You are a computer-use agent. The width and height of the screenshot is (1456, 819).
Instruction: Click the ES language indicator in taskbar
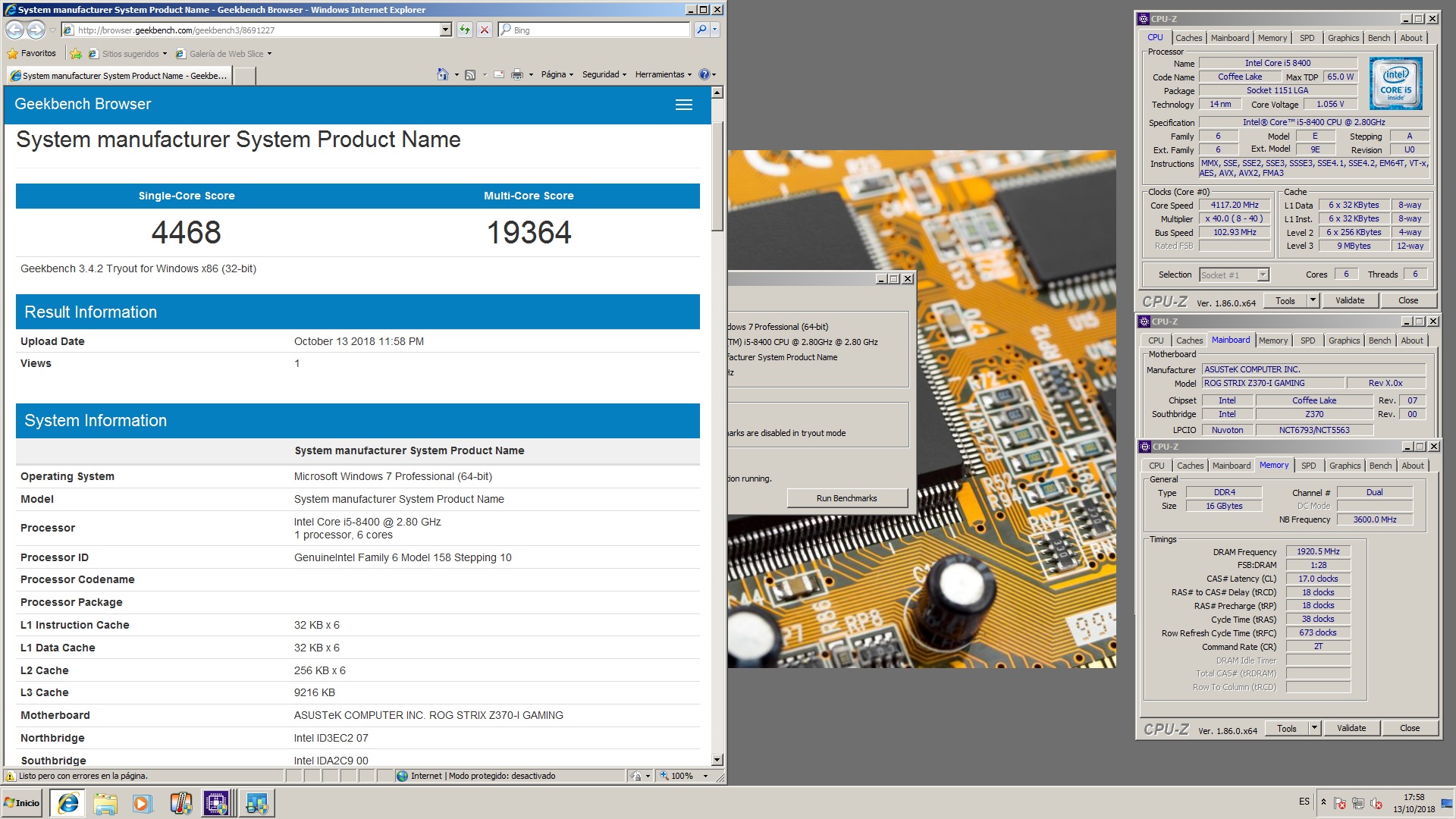click(x=1304, y=802)
